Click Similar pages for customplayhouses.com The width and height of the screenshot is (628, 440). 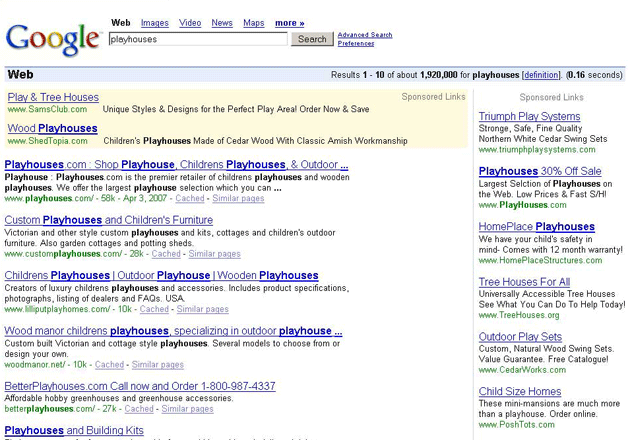click(x=214, y=254)
